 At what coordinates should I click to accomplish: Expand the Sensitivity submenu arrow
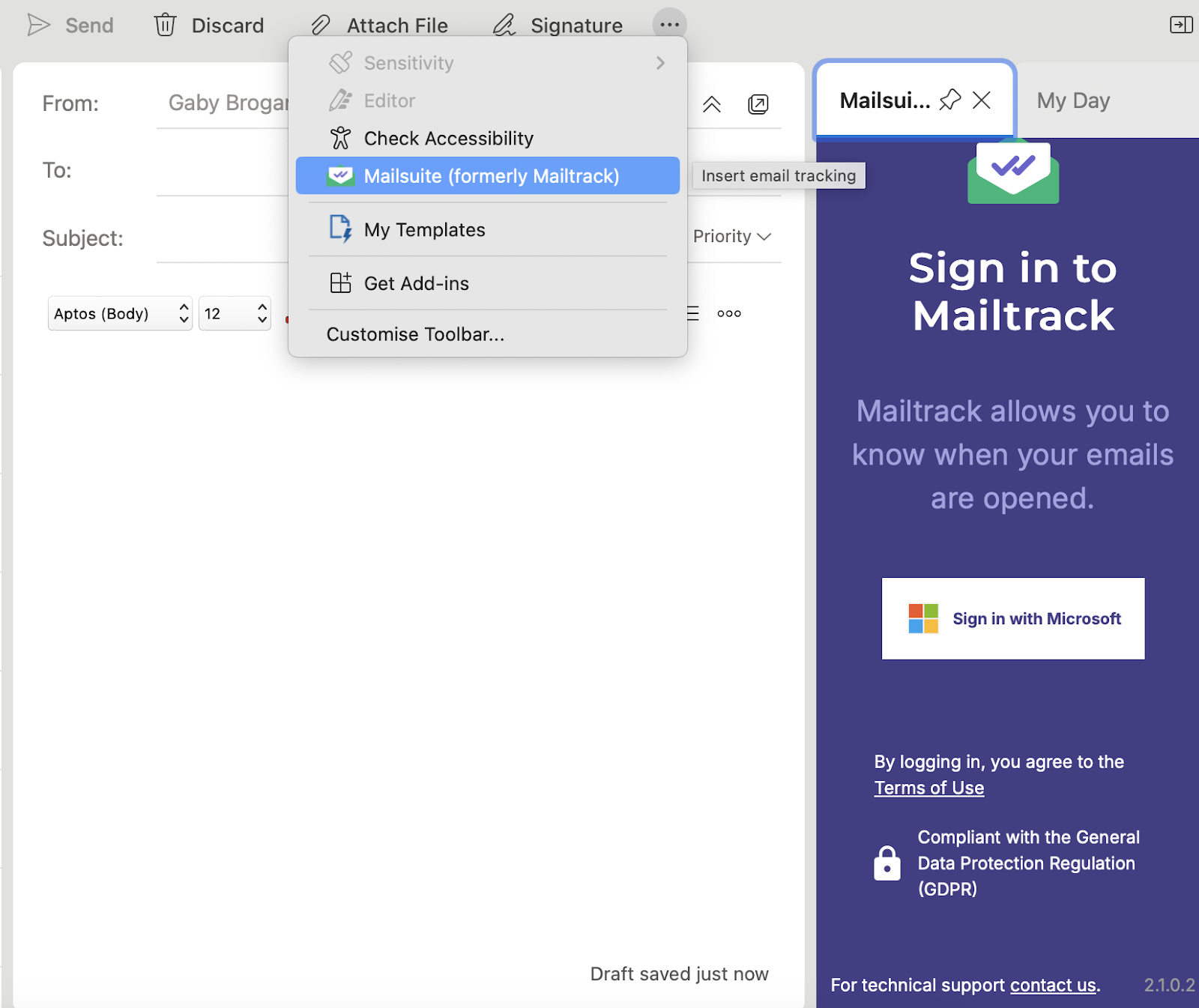(x=660, y=63)
